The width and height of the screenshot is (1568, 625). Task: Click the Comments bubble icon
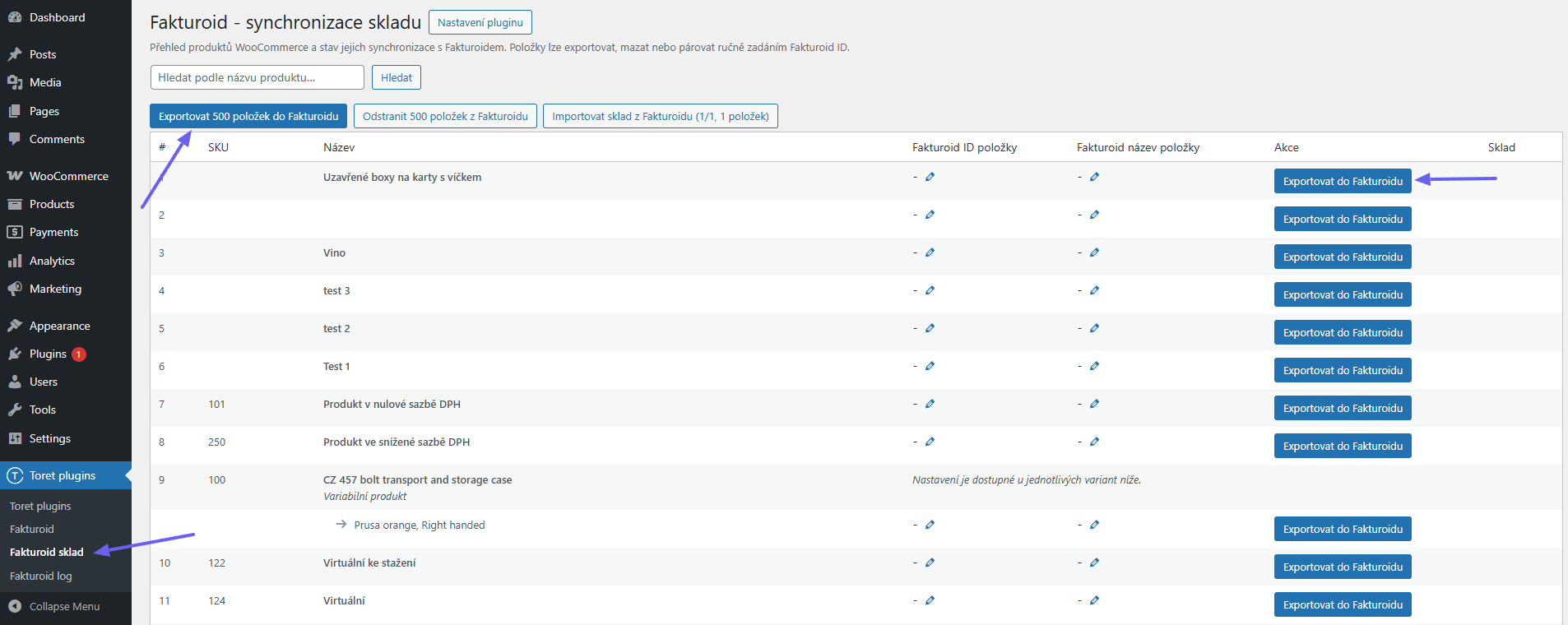[15, 139]
